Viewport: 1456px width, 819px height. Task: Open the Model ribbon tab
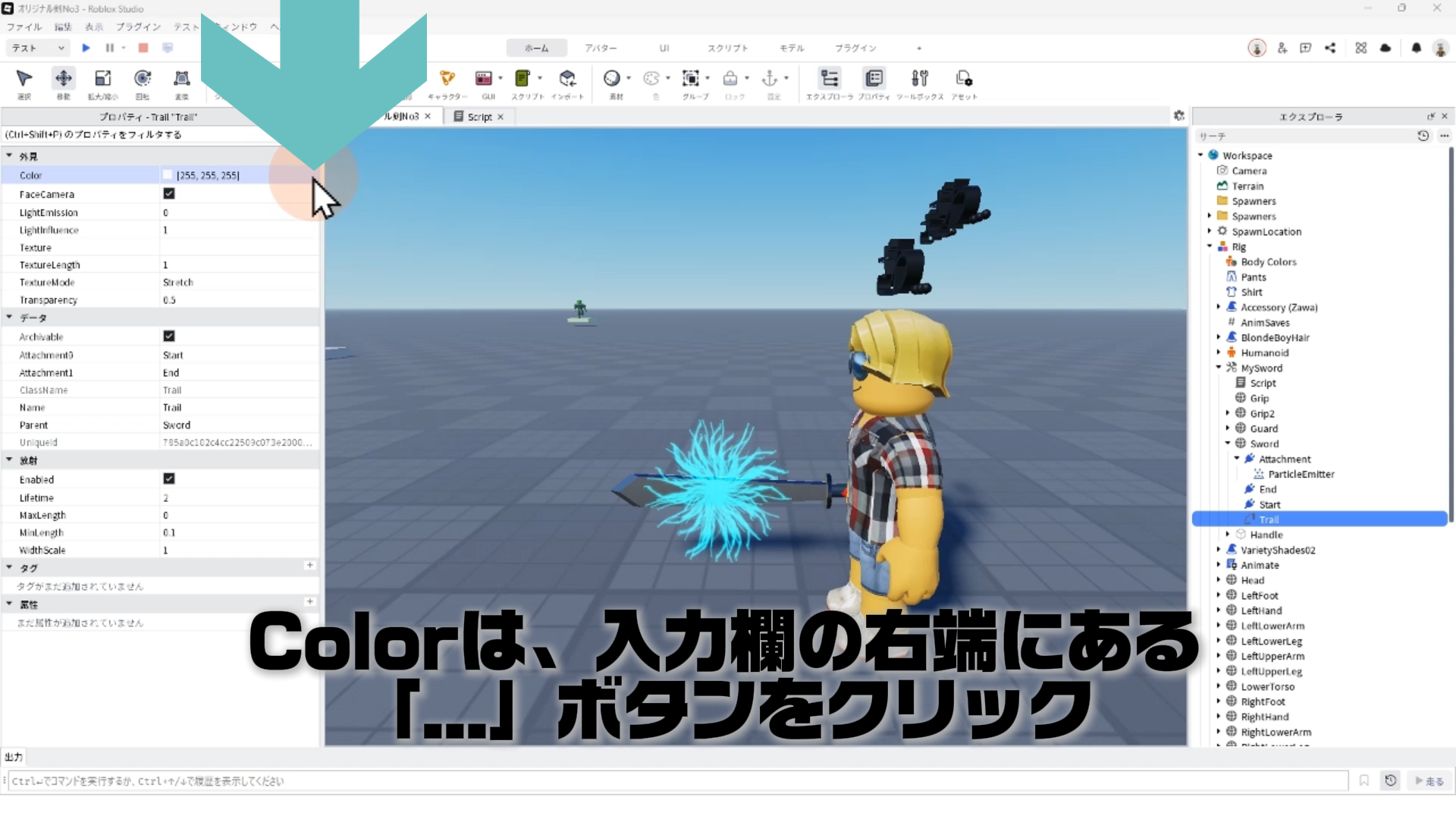[x=791, y=48]
